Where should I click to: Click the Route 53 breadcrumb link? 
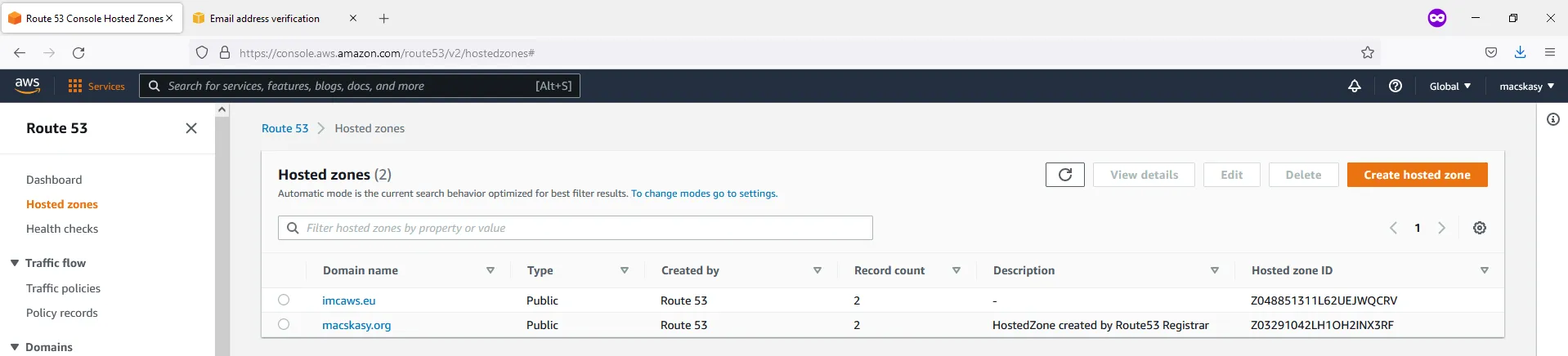coord(284,128)
